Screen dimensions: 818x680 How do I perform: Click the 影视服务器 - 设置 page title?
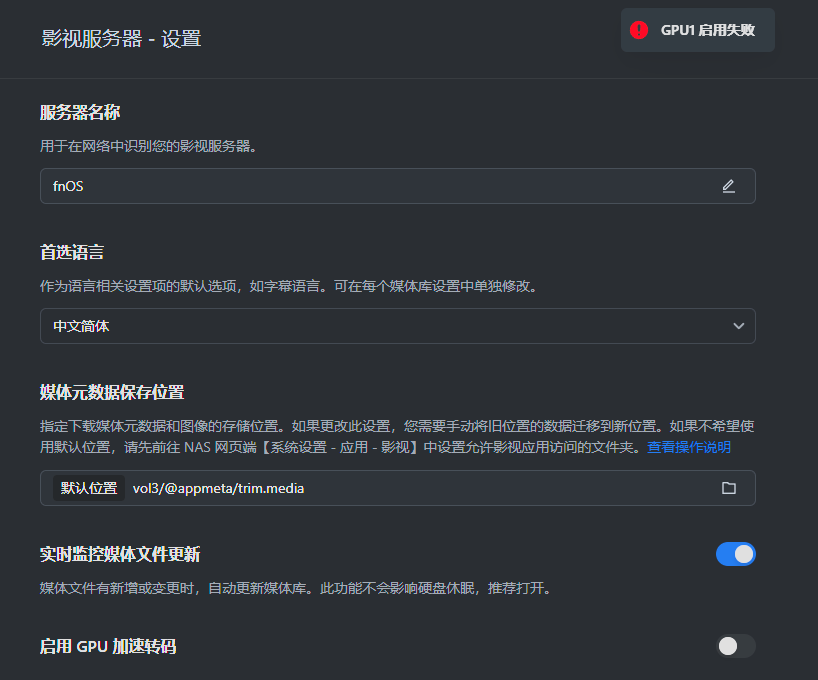pyautogui.click(x=121, y=39)
